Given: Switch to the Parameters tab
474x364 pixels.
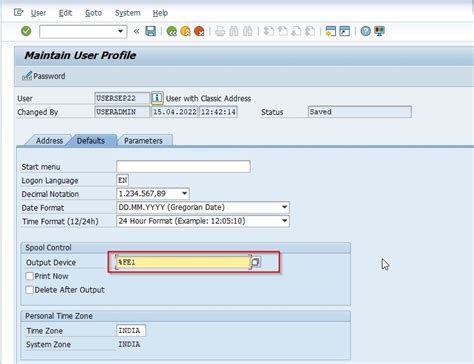Looking at the screenshot, I should click(143, 141).
